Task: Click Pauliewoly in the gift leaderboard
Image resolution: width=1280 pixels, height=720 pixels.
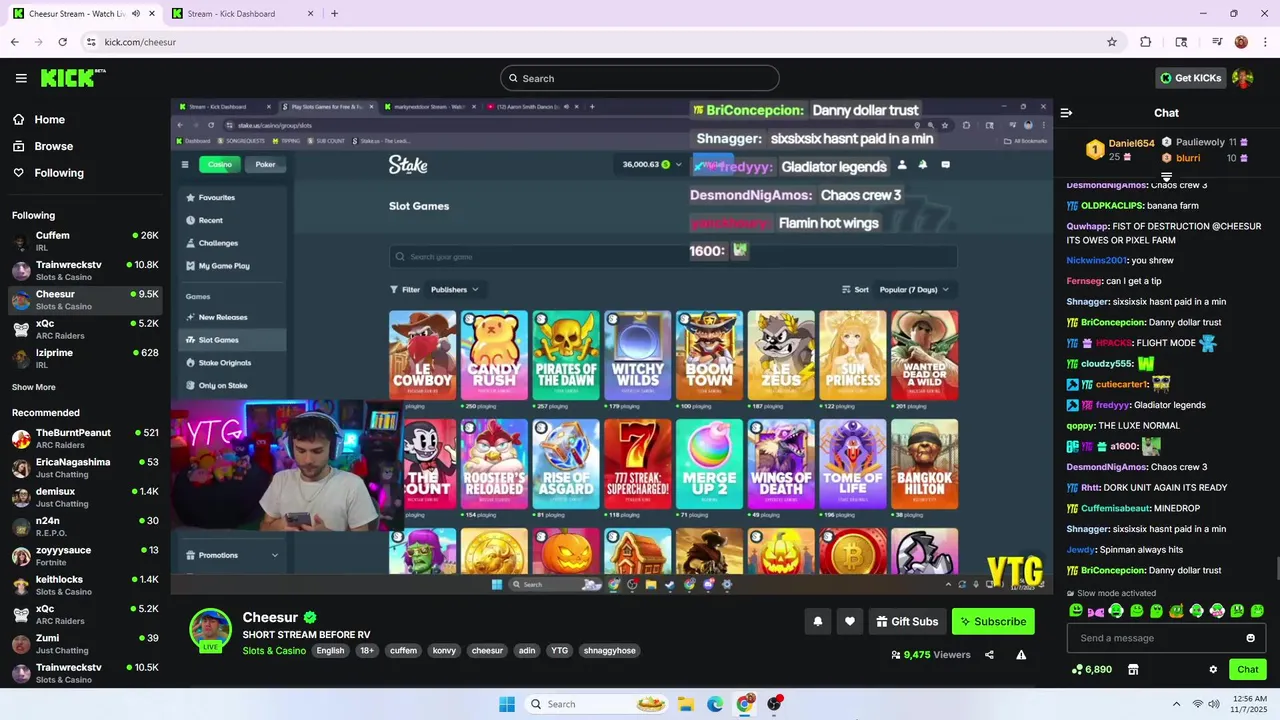Action: (1200, 143)
